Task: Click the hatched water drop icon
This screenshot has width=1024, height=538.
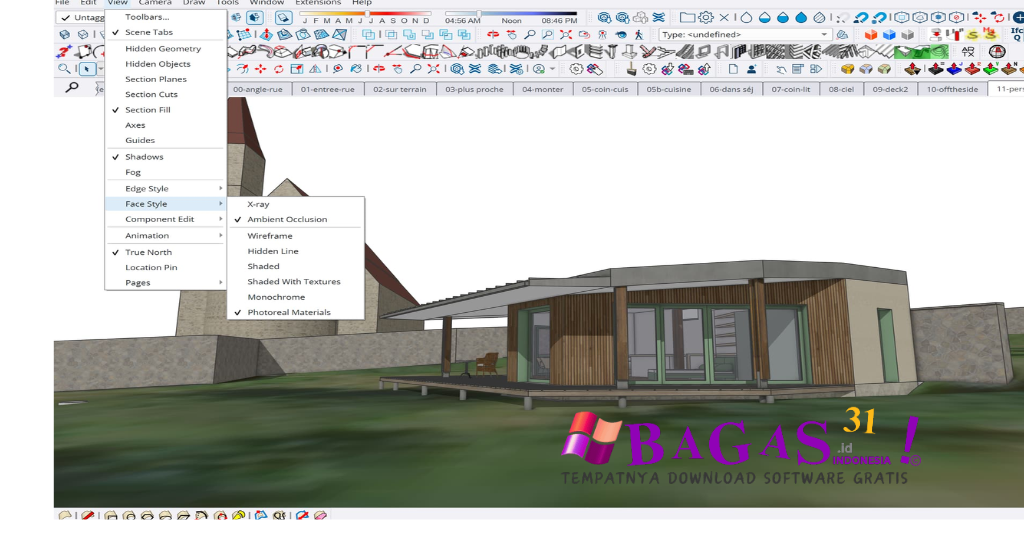Action: 819,18
